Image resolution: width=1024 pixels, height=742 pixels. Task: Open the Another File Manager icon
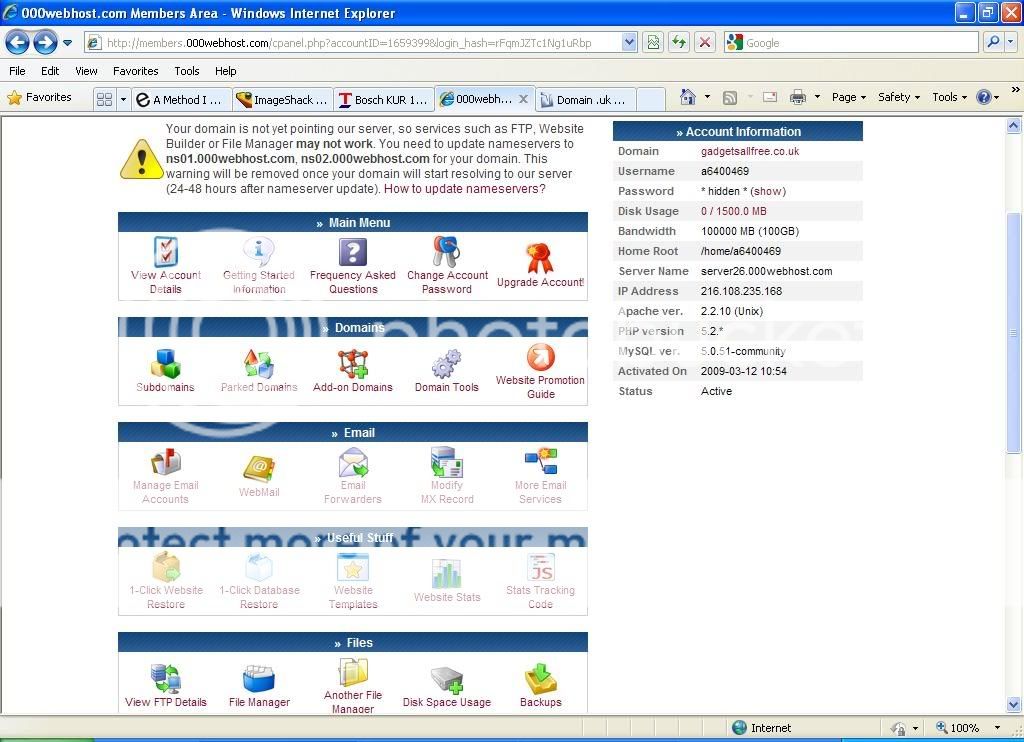click(x=353, y=672)
